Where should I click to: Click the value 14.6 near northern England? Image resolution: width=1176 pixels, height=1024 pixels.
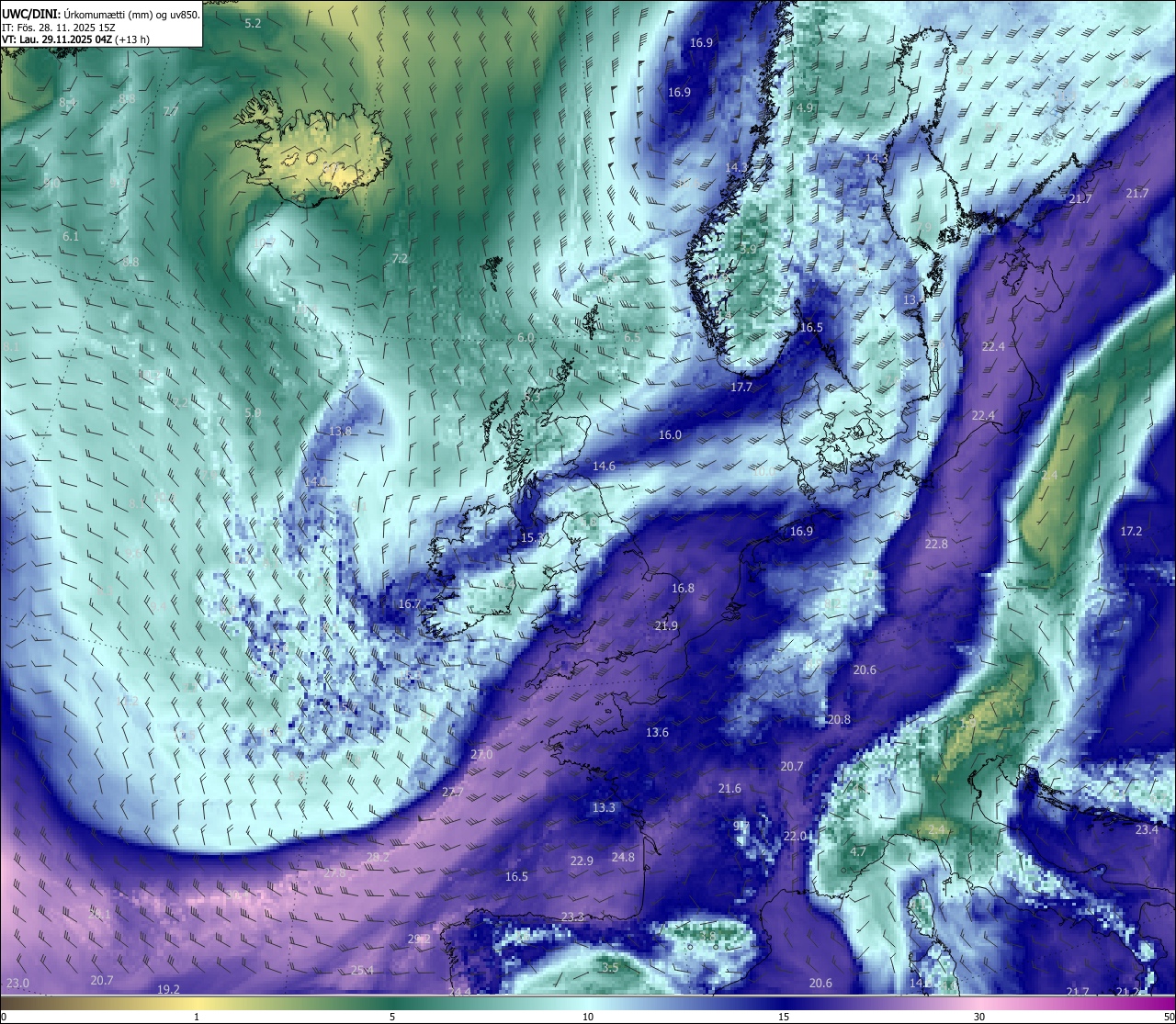(x=604, y=466)
